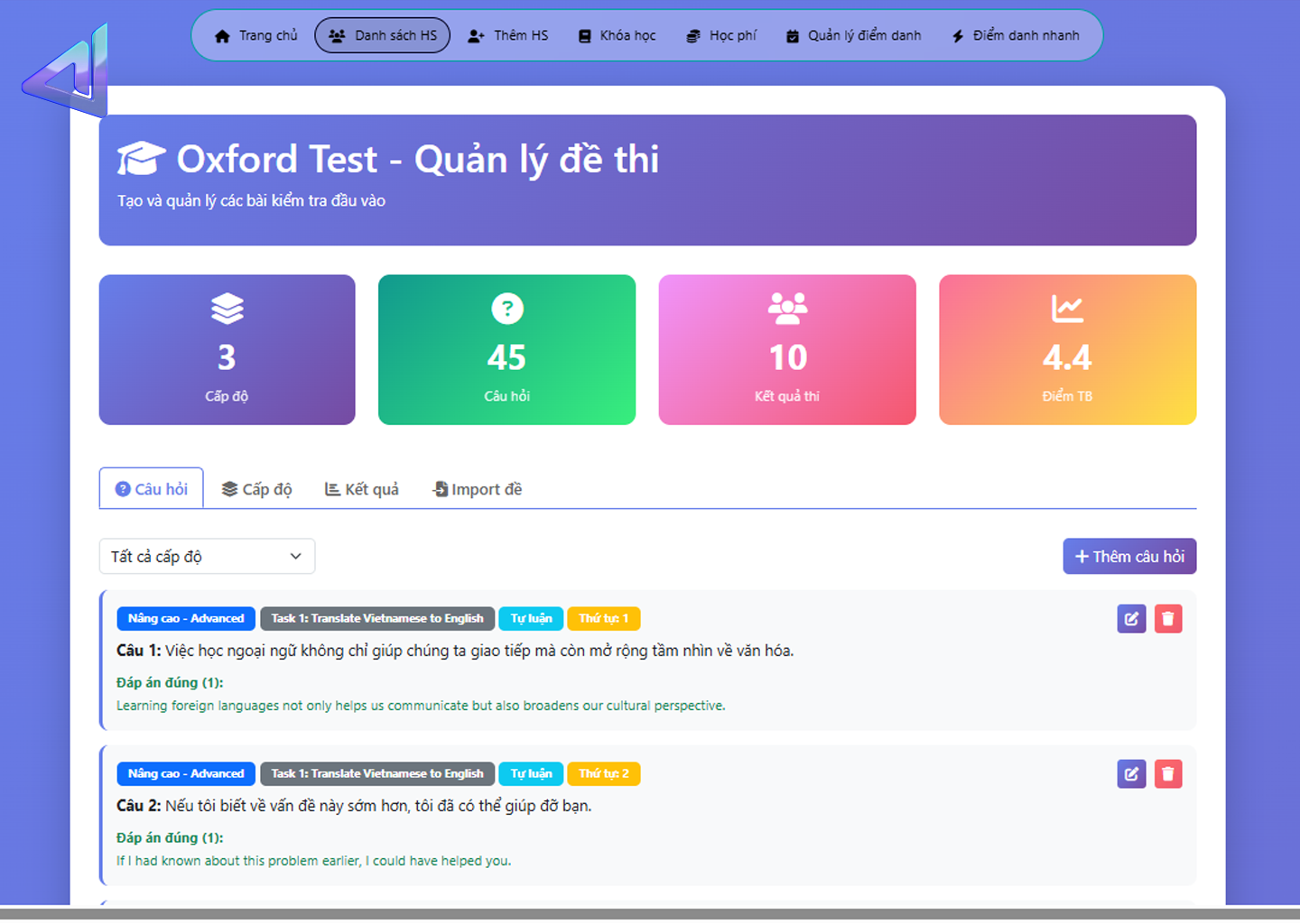Click the layers icon on Cấp độ card
Image resolution: width=1300 pixels, height=924 pixels.
click(x=227, y=309)
